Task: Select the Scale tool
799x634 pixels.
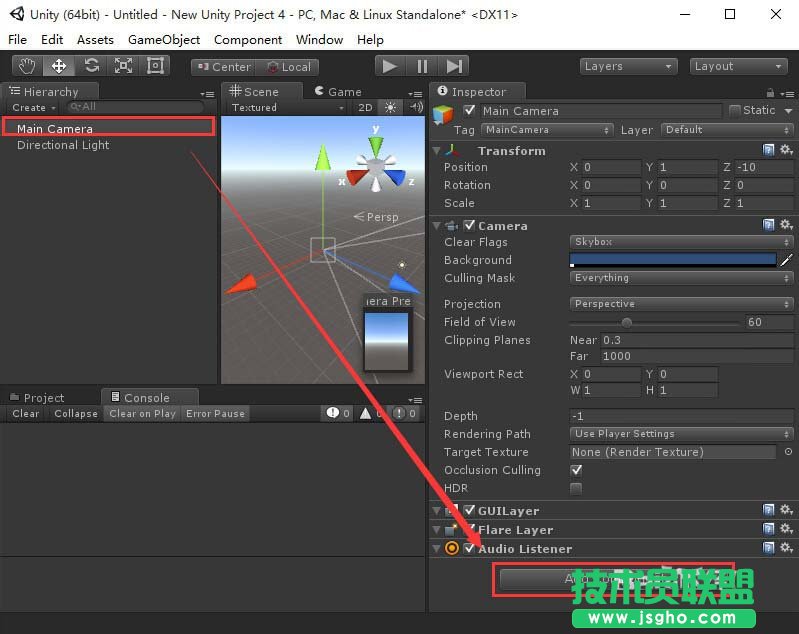Action: click(x=123, y=66)
